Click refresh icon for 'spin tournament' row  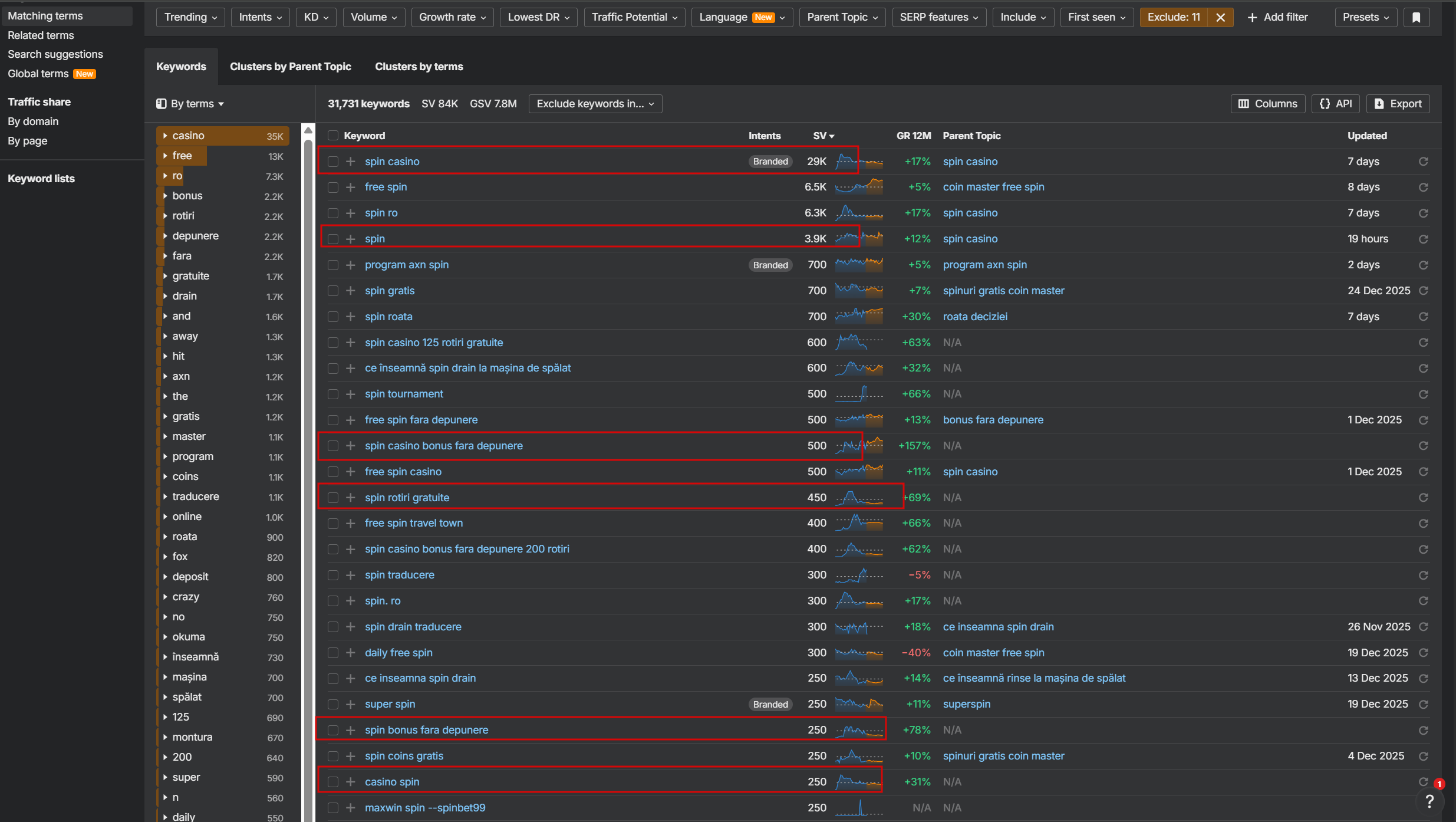point(1423,394)
